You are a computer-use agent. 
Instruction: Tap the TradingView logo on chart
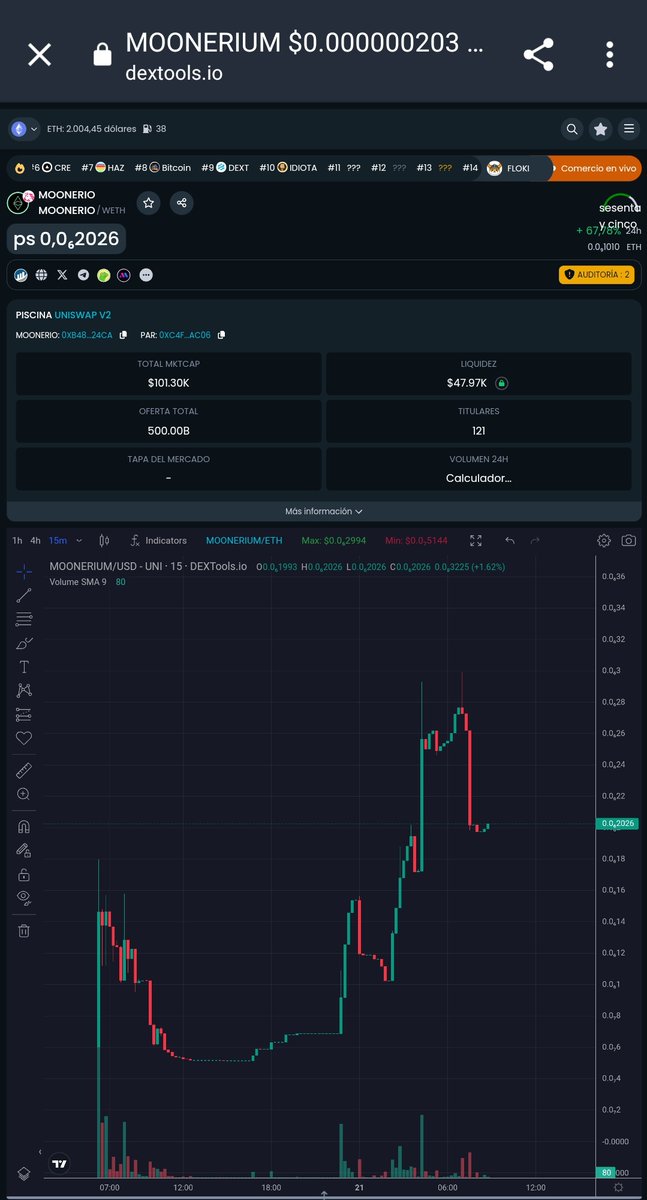click(60, 1163)
